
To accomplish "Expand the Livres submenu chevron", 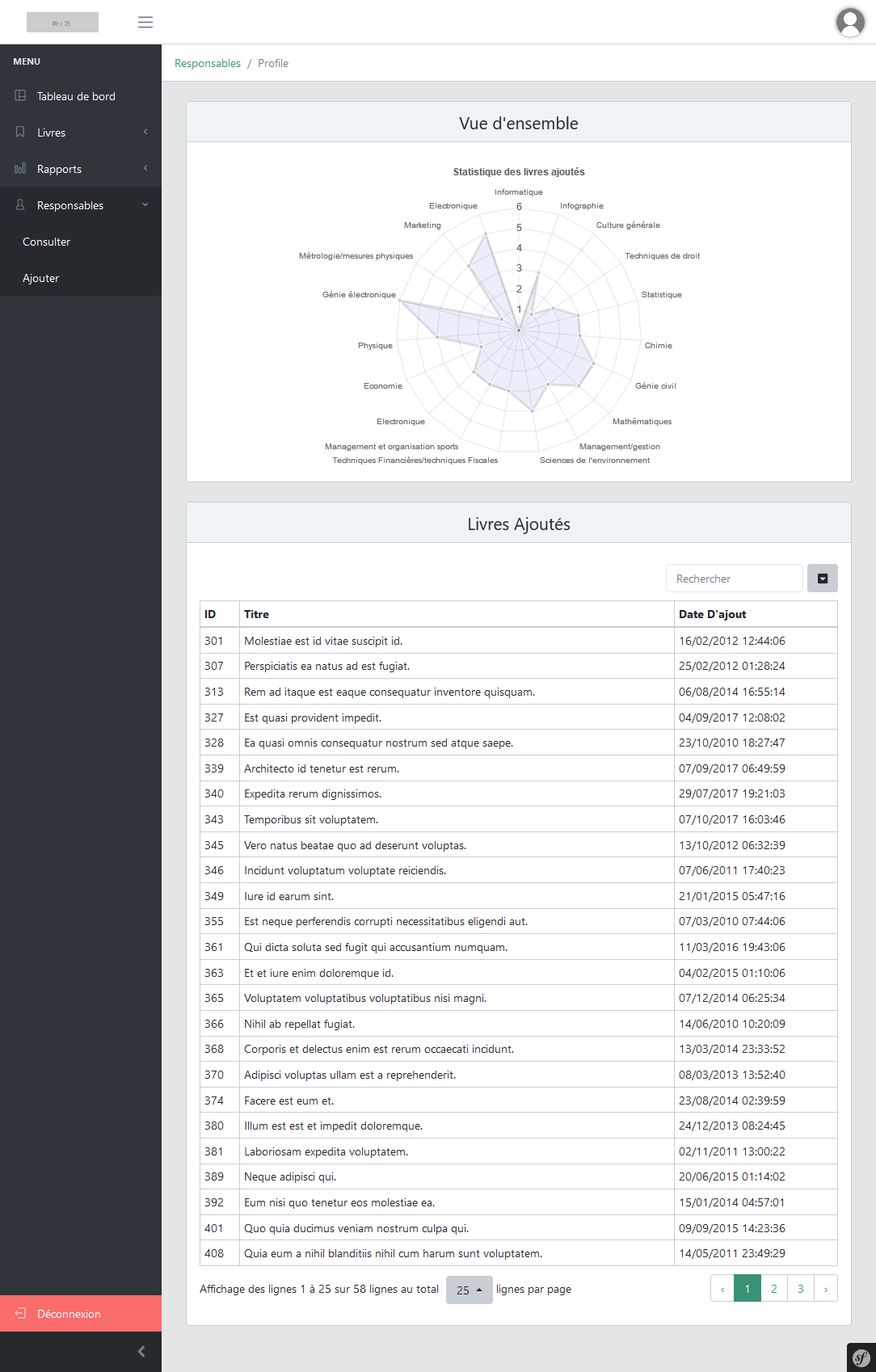I will click(x=145, y=132).
